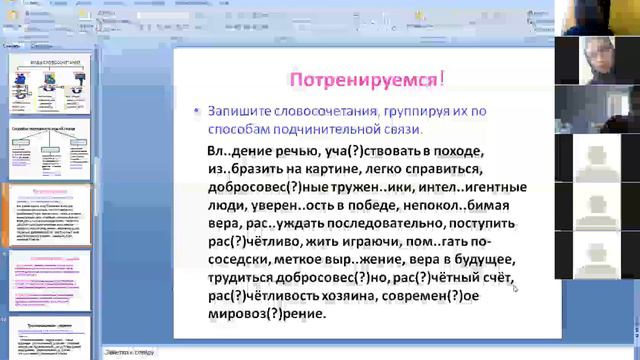Select the second gray avatar participant tile

(597, 207)
